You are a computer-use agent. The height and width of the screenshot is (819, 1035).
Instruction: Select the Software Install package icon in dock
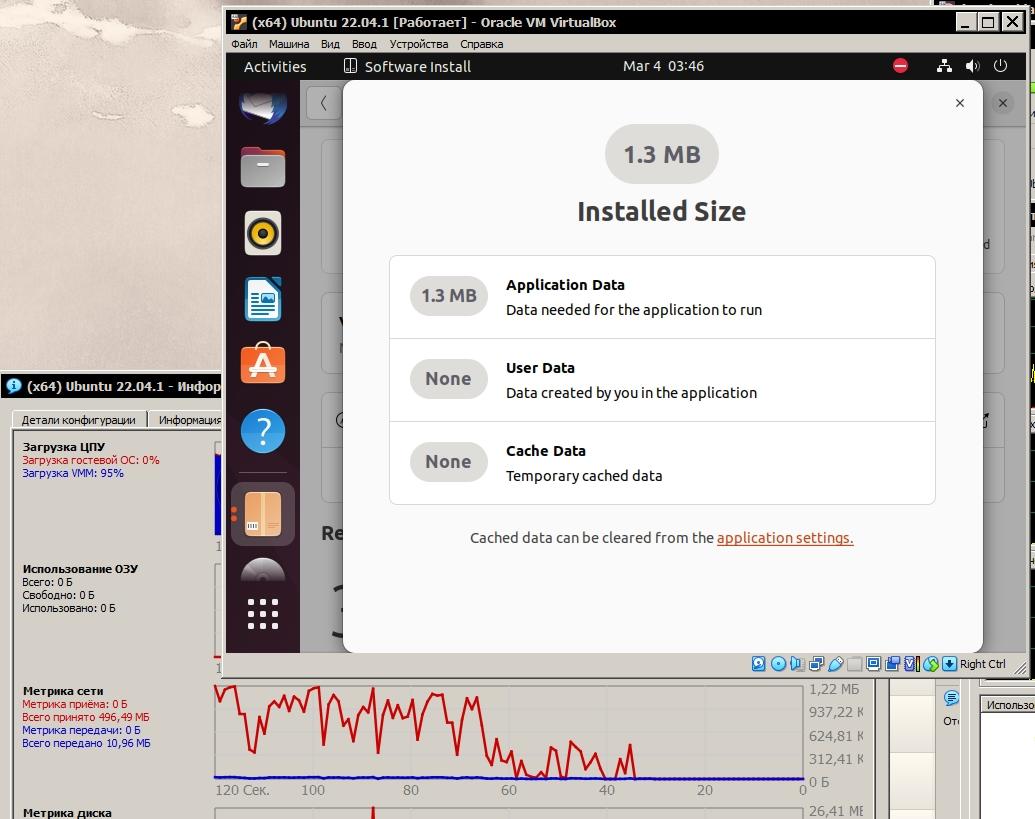263,514
